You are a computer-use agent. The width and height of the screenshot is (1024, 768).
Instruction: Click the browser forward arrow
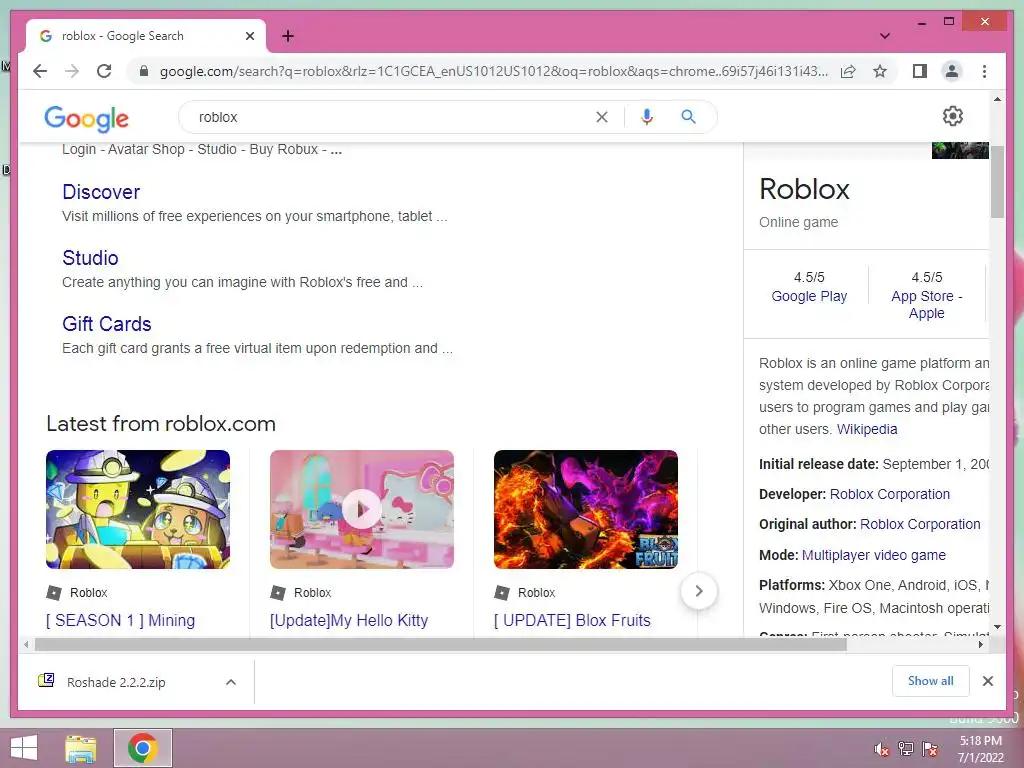point(72,71)
